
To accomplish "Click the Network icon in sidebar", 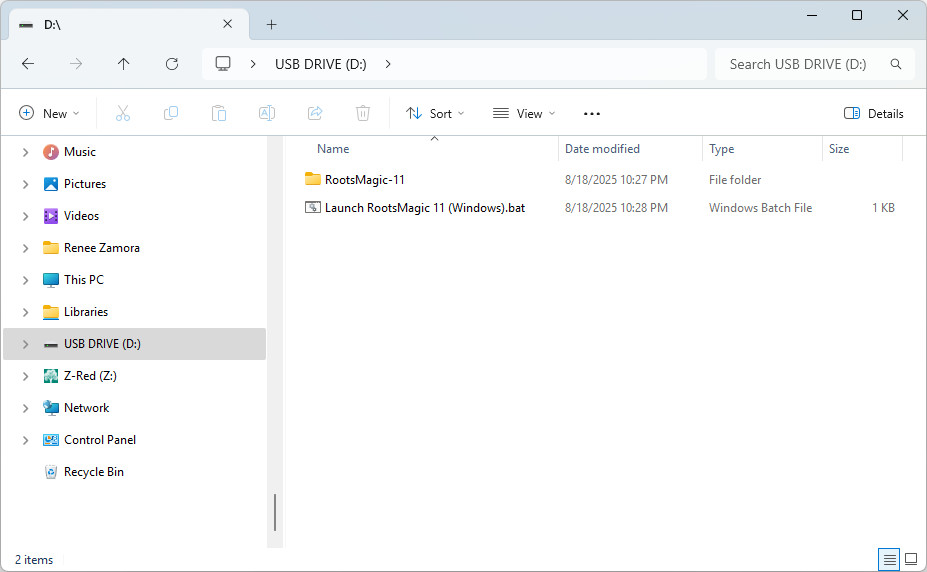I will 51,408.
